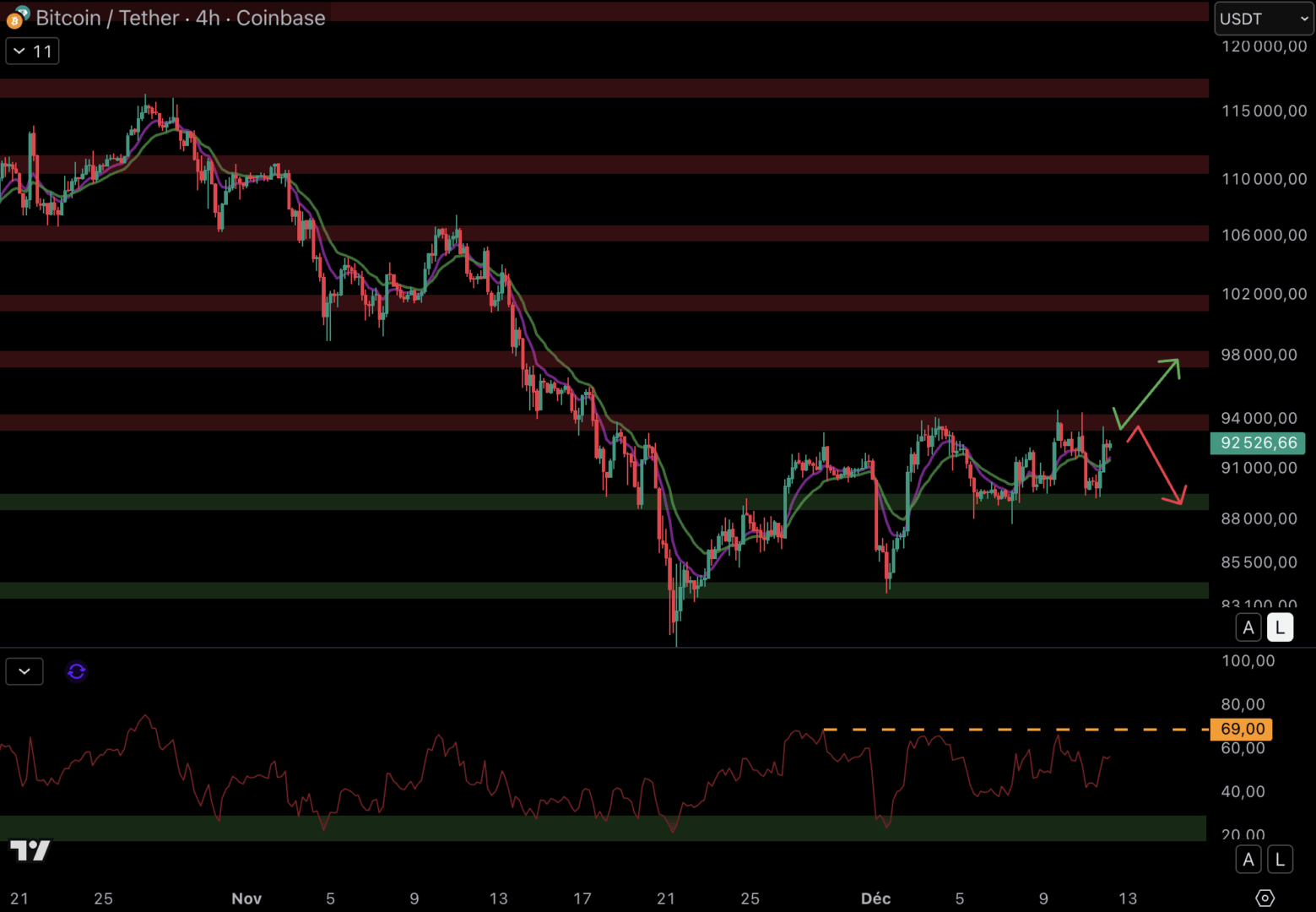The image size is (1316, 912).
Task: Select the green upward arrow drawing
Action: [x=1148, y=392]
